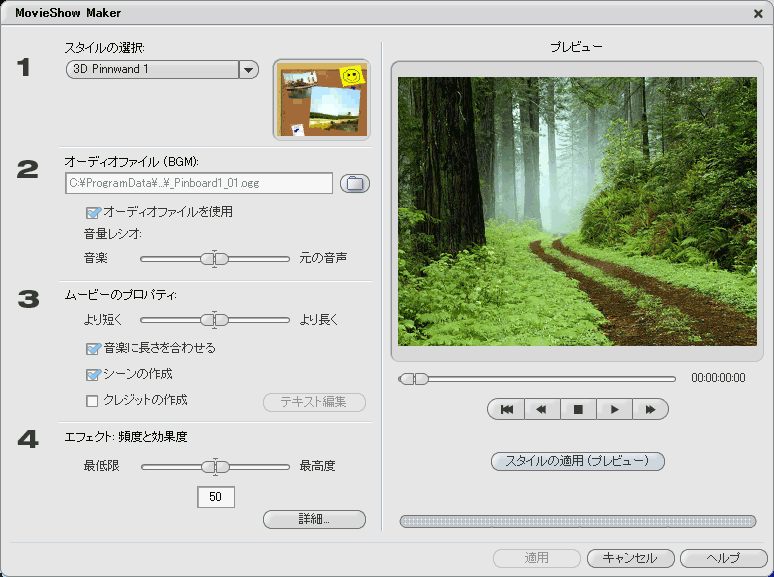774x577 pixels.
Task: Enable the クレジットの作成 checkbox
Action: (92, 401)
